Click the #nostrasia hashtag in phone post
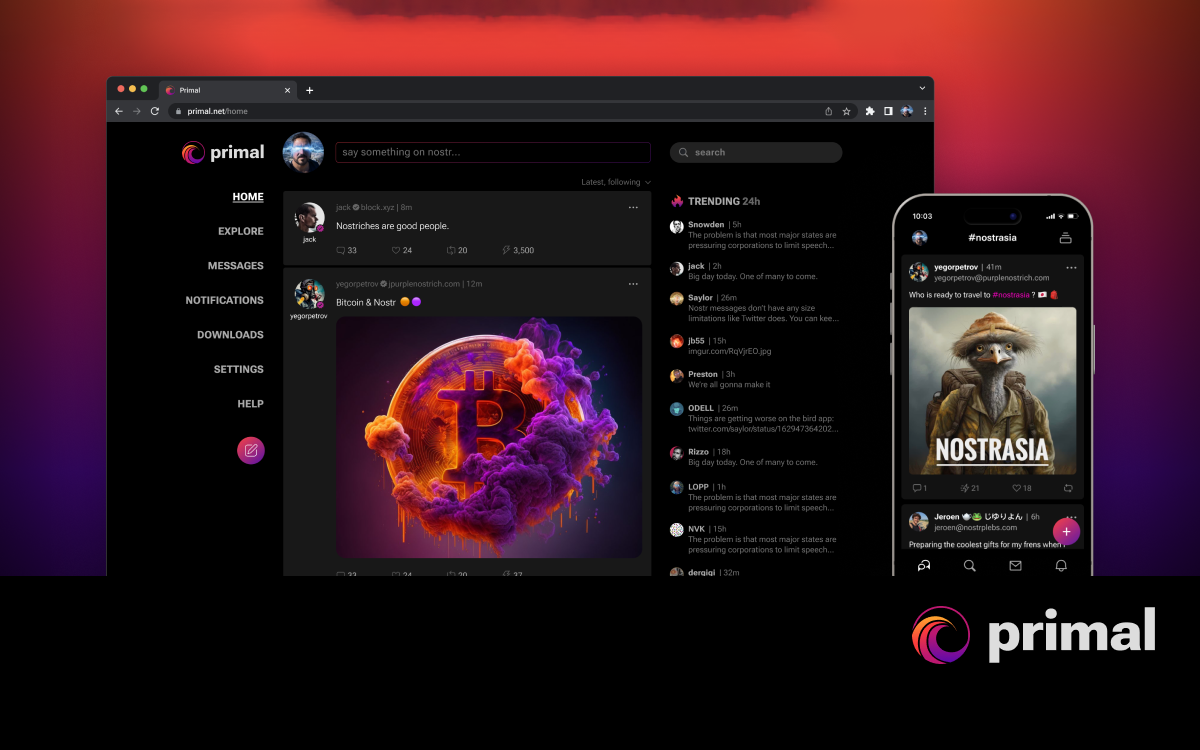This screenshot has height=750, width=1200. [1011, 295]
